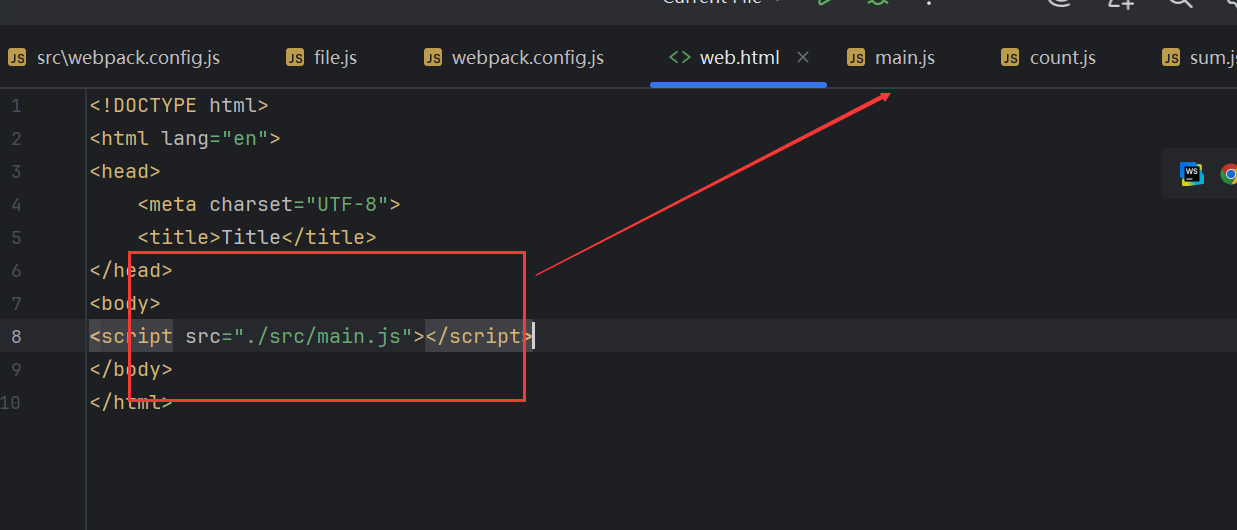The width and height of the screenshot is (1237, 530).
Task: Click the charset="UTF-8" meta attribute
Action: pos(299,204)
